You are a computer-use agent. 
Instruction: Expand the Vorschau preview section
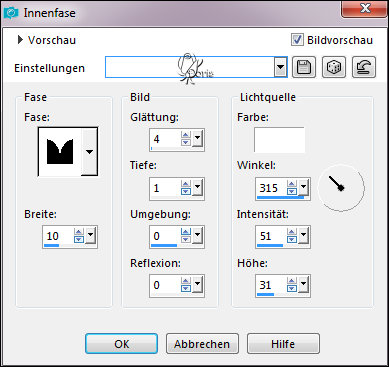tap(20, 40)
